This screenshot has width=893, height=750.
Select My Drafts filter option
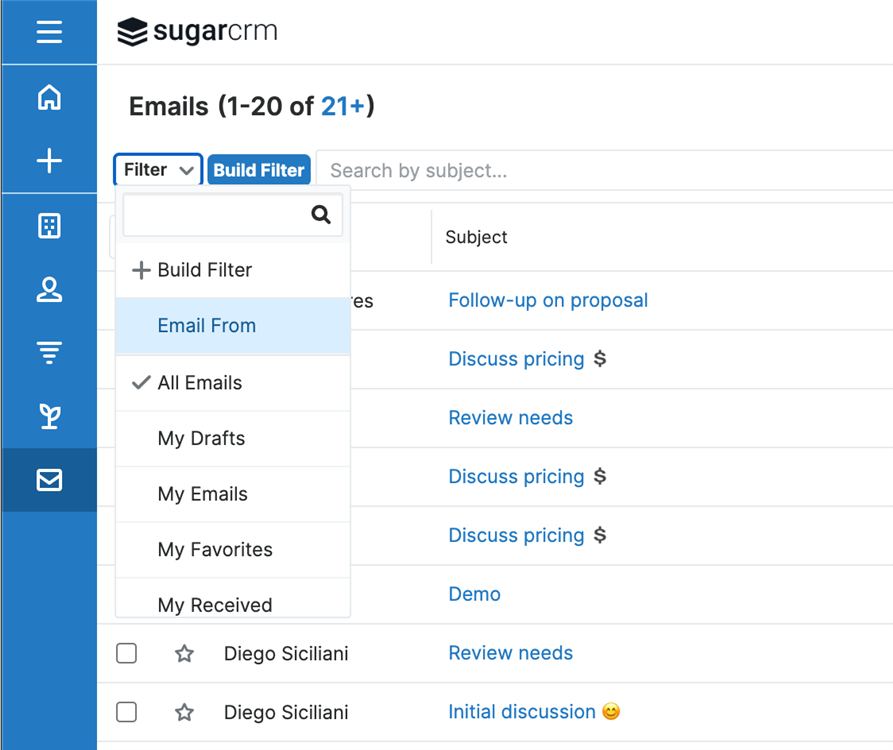point(201,438)
